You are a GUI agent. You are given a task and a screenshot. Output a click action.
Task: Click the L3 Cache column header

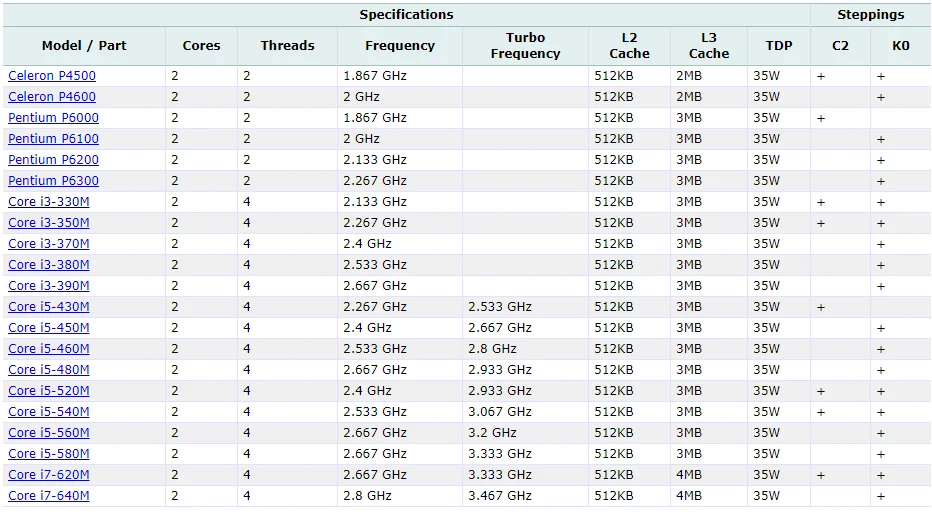tap(709, 46)
